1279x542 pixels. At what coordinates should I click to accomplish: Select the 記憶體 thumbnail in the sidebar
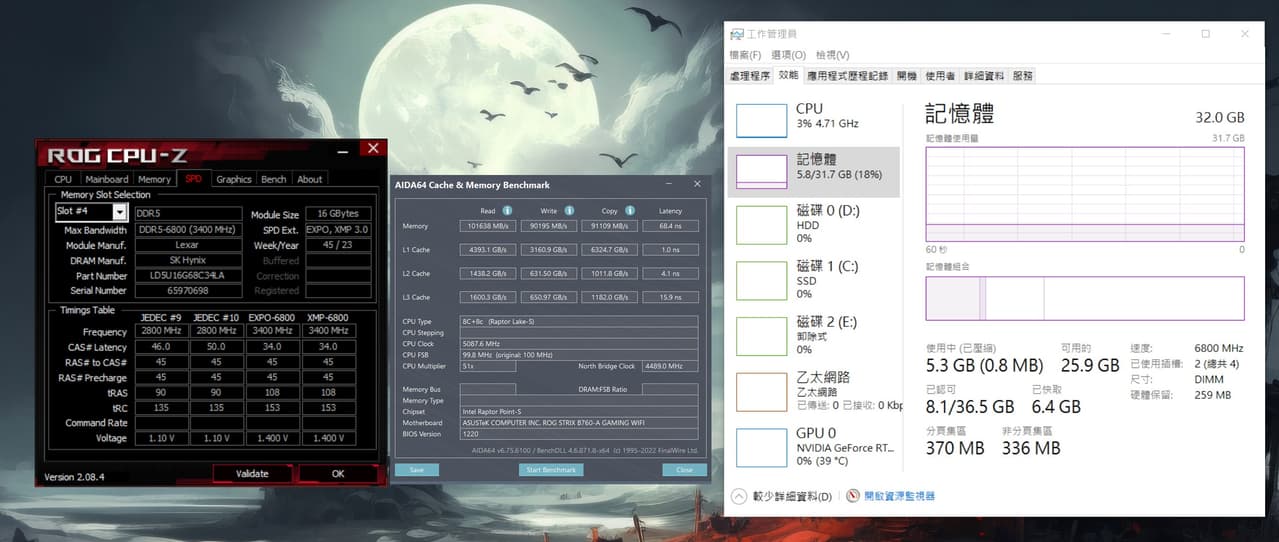[762, 171]
